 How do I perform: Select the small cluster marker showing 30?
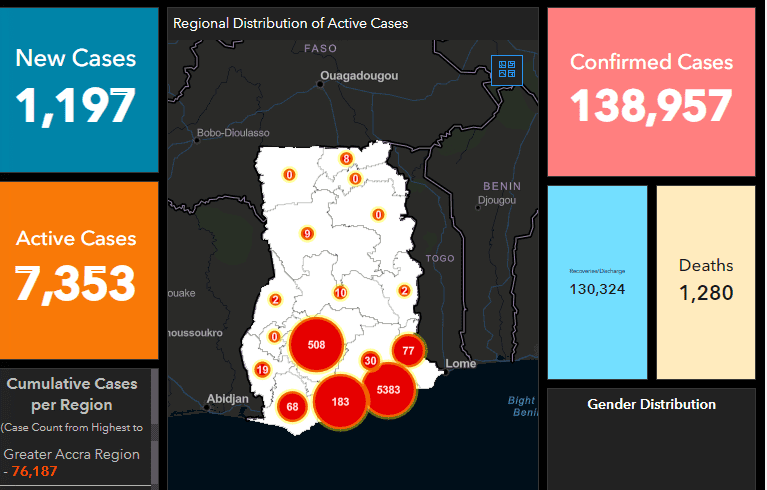pyautogui.click(x=370, y=361)
